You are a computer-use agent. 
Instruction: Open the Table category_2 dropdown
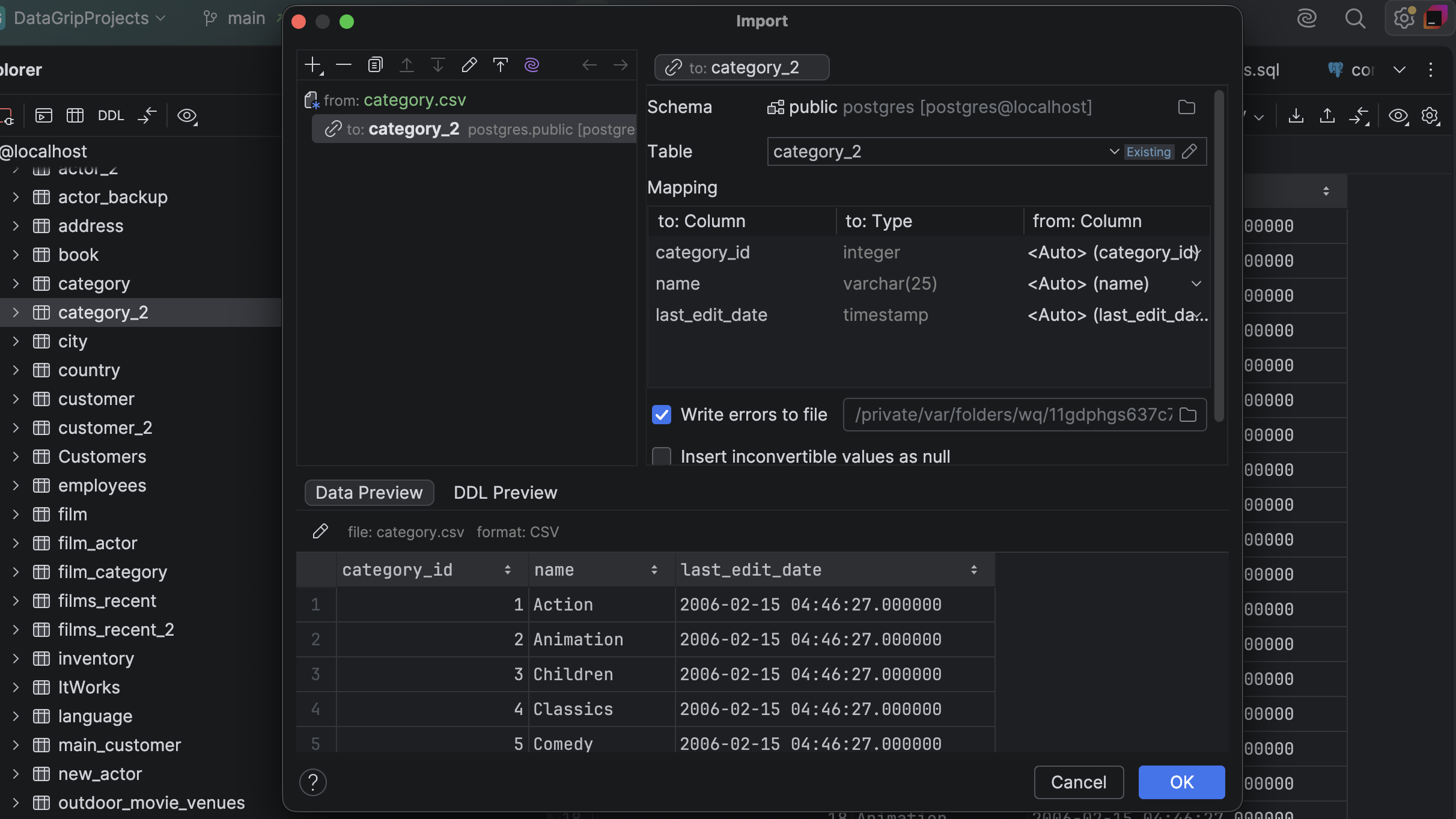1114,151
